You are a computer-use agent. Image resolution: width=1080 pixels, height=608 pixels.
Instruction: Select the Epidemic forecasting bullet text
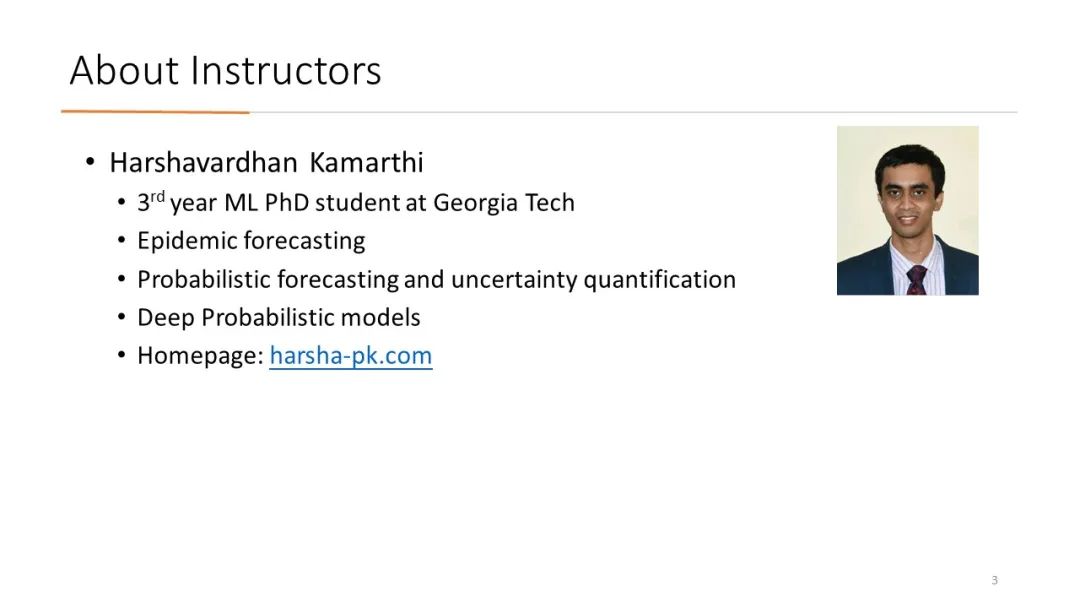point(251,241)
